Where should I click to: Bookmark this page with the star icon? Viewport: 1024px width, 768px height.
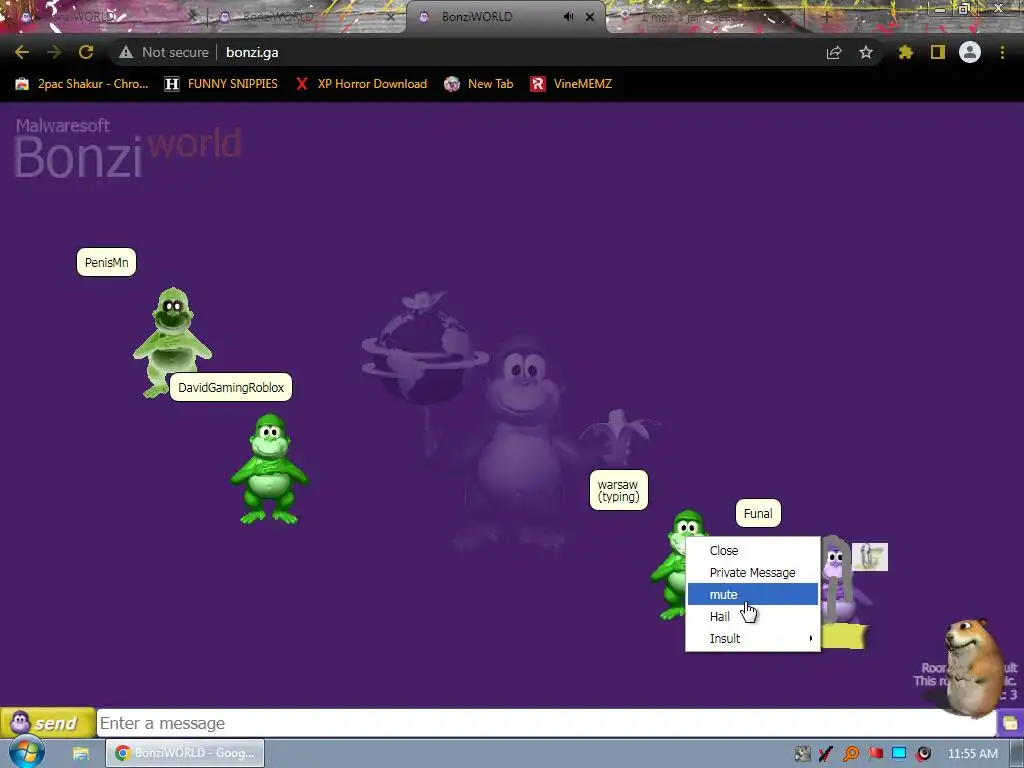866,52
